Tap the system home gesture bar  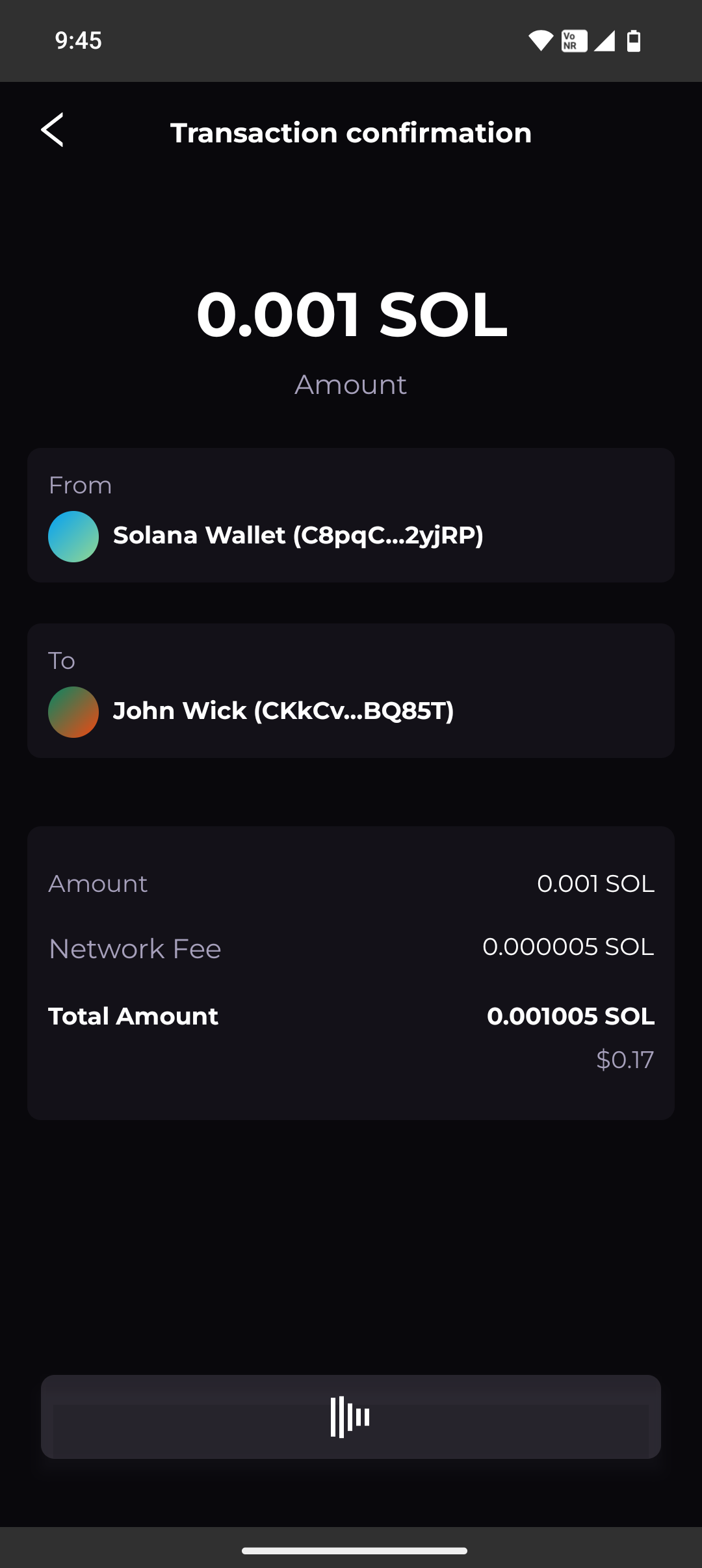(x=354, y=1550)
